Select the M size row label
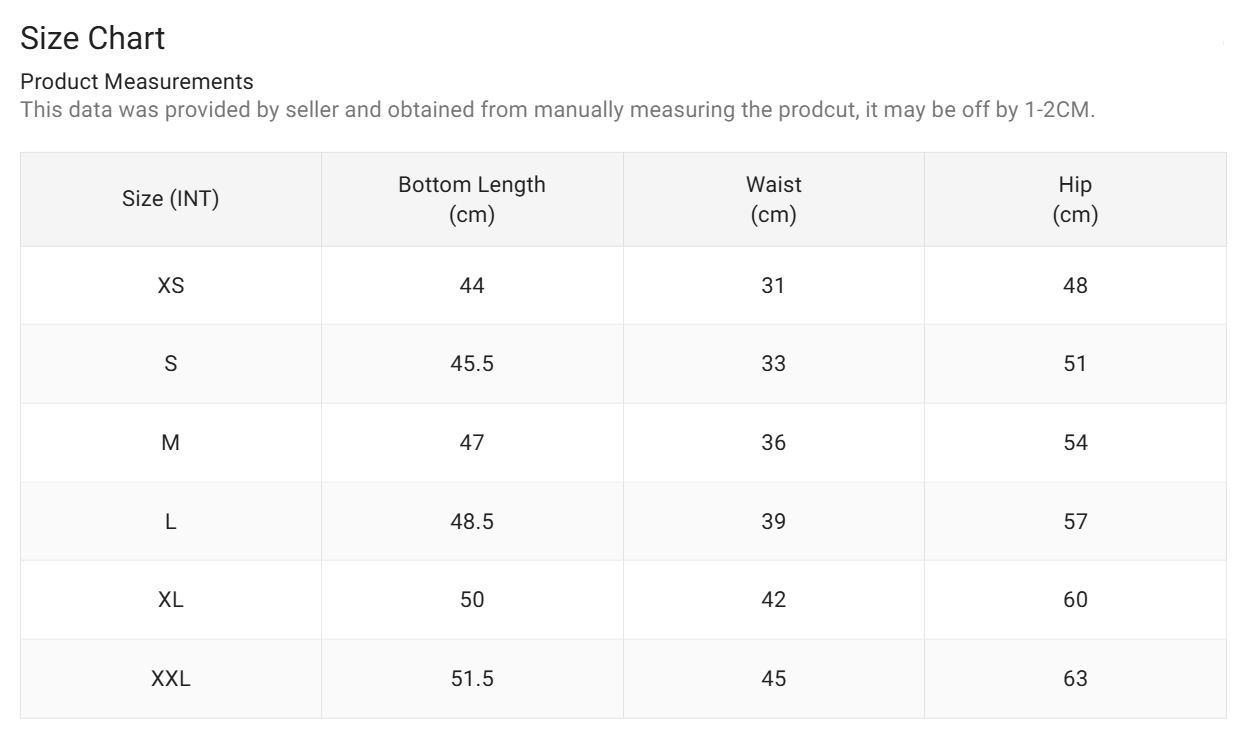This screenshot has height=748, width=1246. coord(171,443)
